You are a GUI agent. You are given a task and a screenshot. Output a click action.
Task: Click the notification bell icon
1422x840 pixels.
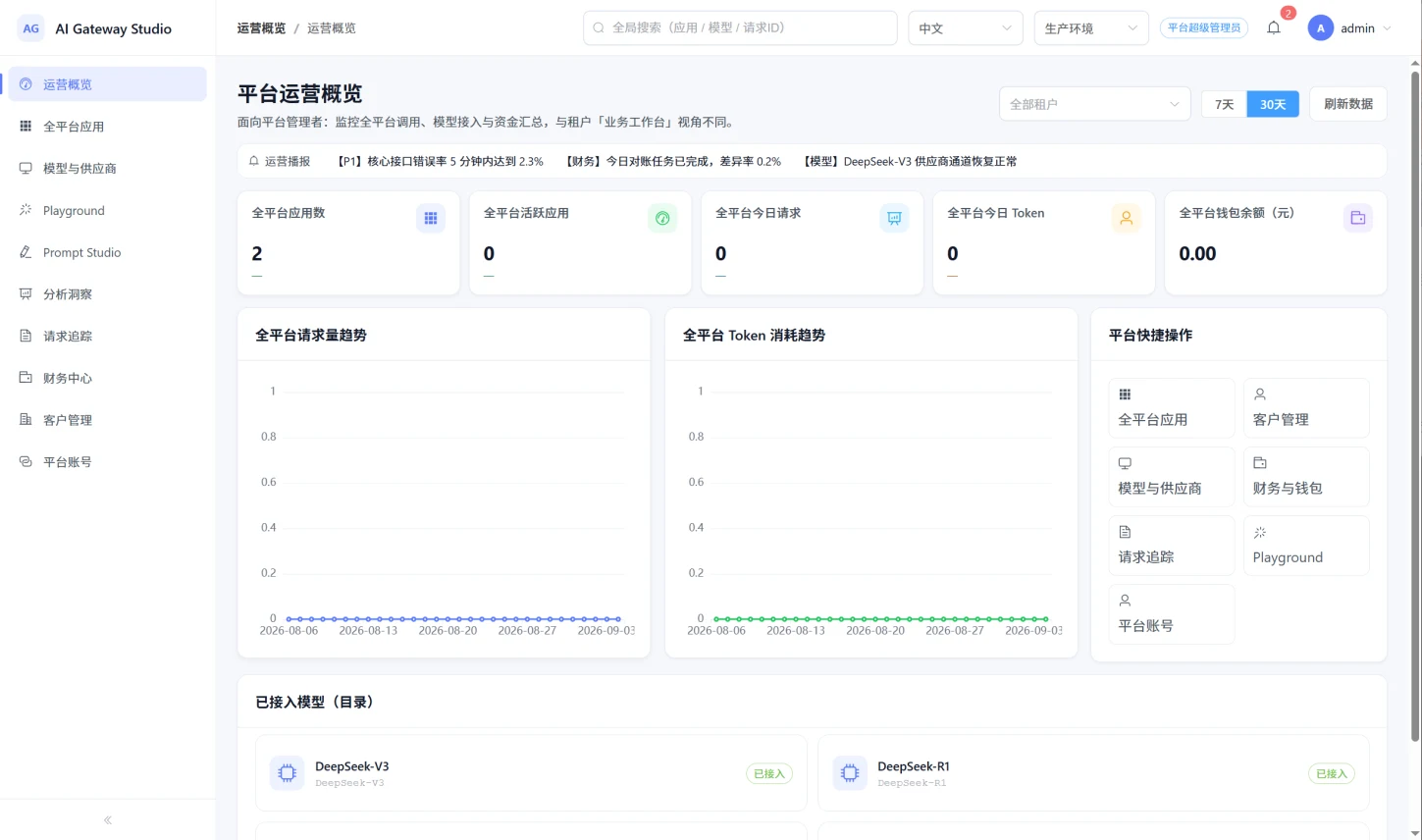point(1274,28)
